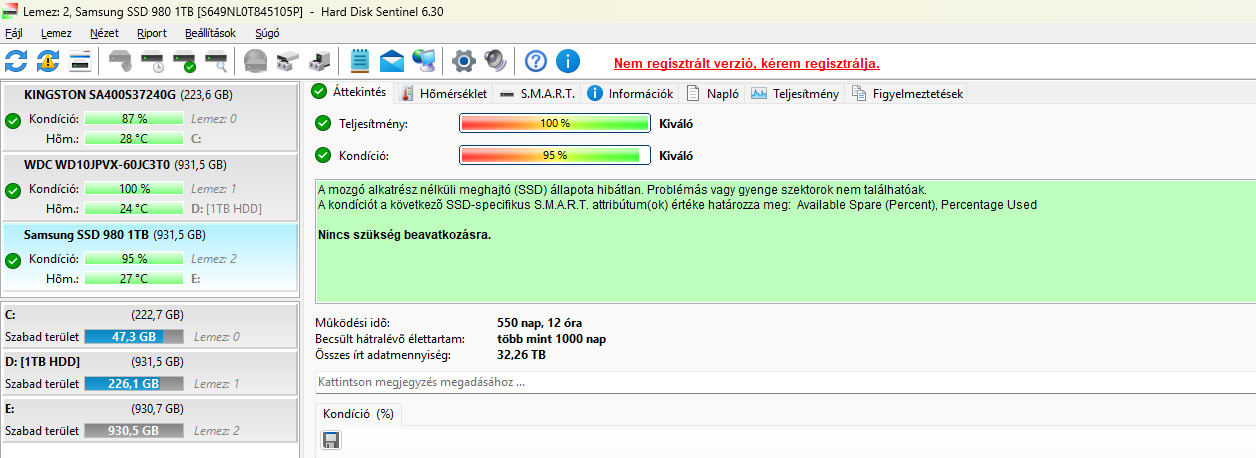Click KINGSTON Kondíció 87 % bar

point(134,119)
